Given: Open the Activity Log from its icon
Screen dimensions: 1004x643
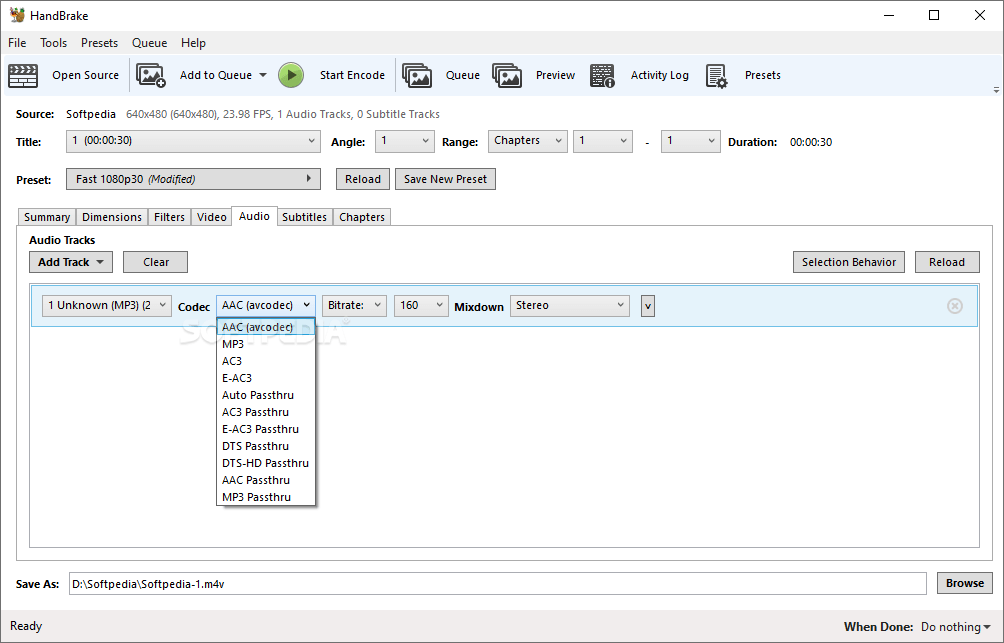Looking at the screenshot, I should tap(602, 76).
